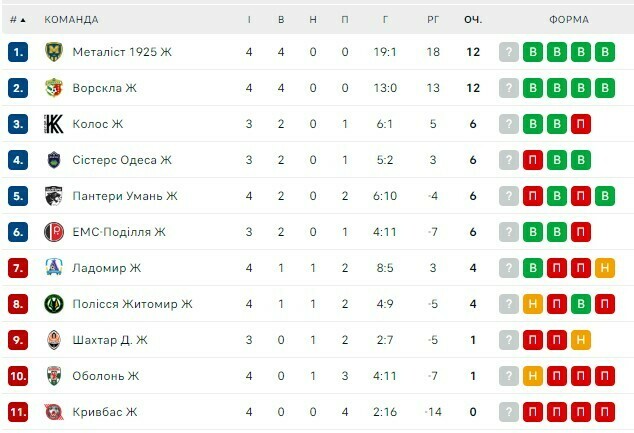
Task: Click the Сістерс Одеса Ж crest
Action: (54, 160)
